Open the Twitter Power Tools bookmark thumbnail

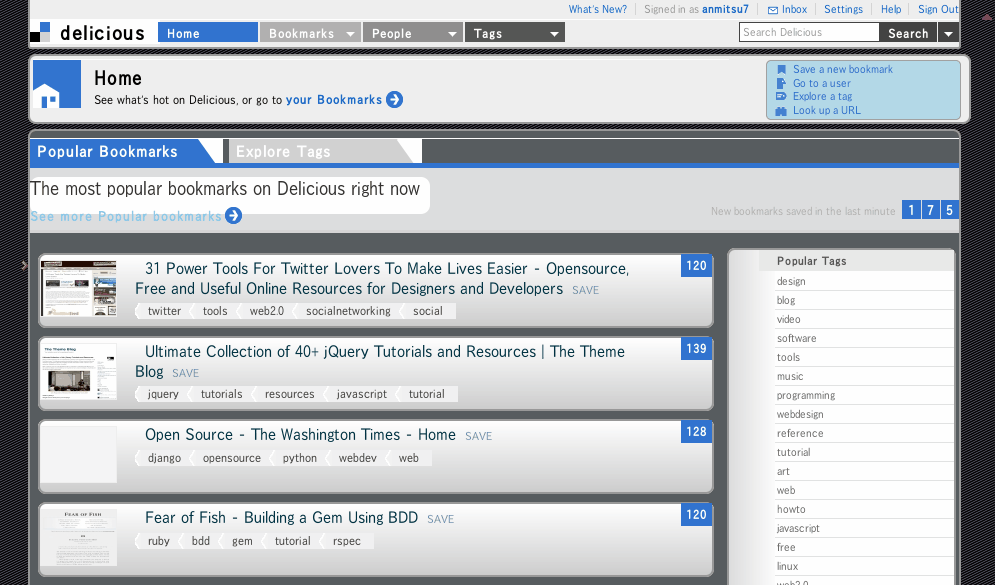(x=79, y=289)
